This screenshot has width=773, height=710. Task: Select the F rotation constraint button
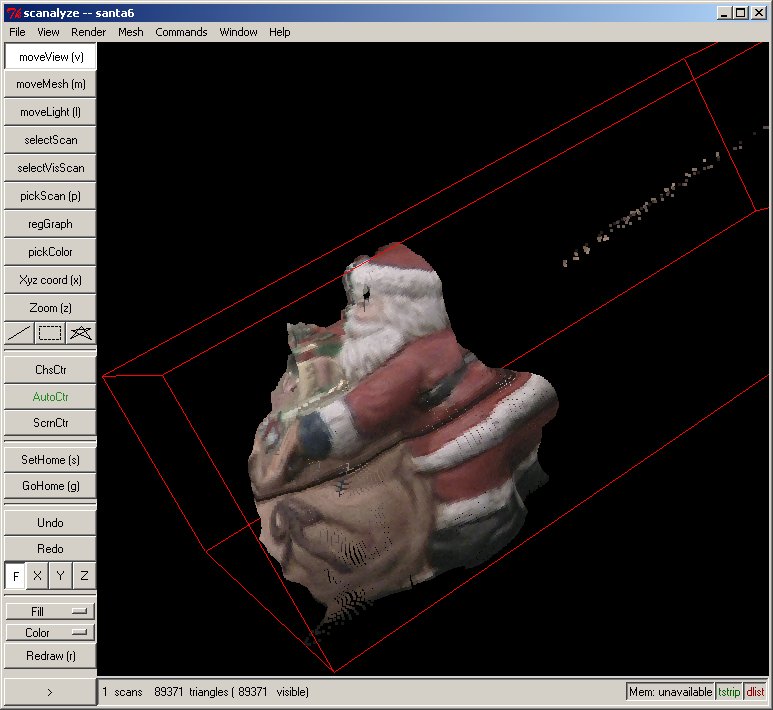16,577
